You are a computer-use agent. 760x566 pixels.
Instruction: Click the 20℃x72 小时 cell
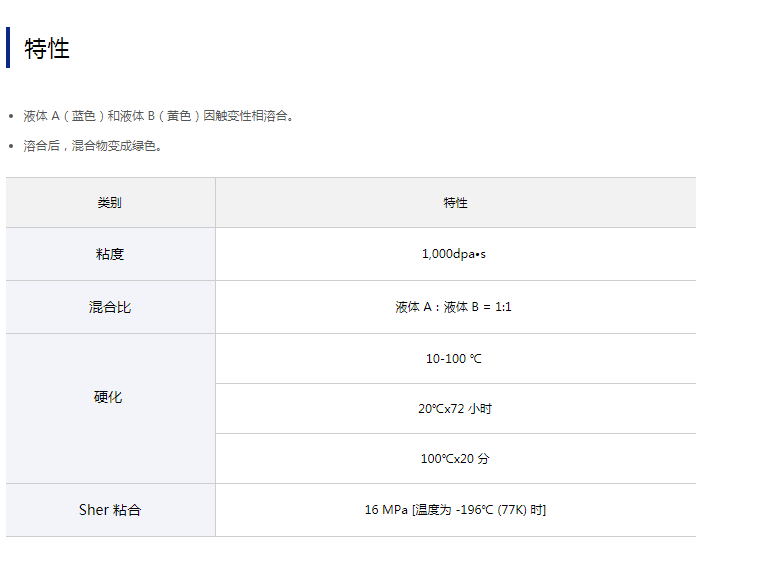click(455, 409)
